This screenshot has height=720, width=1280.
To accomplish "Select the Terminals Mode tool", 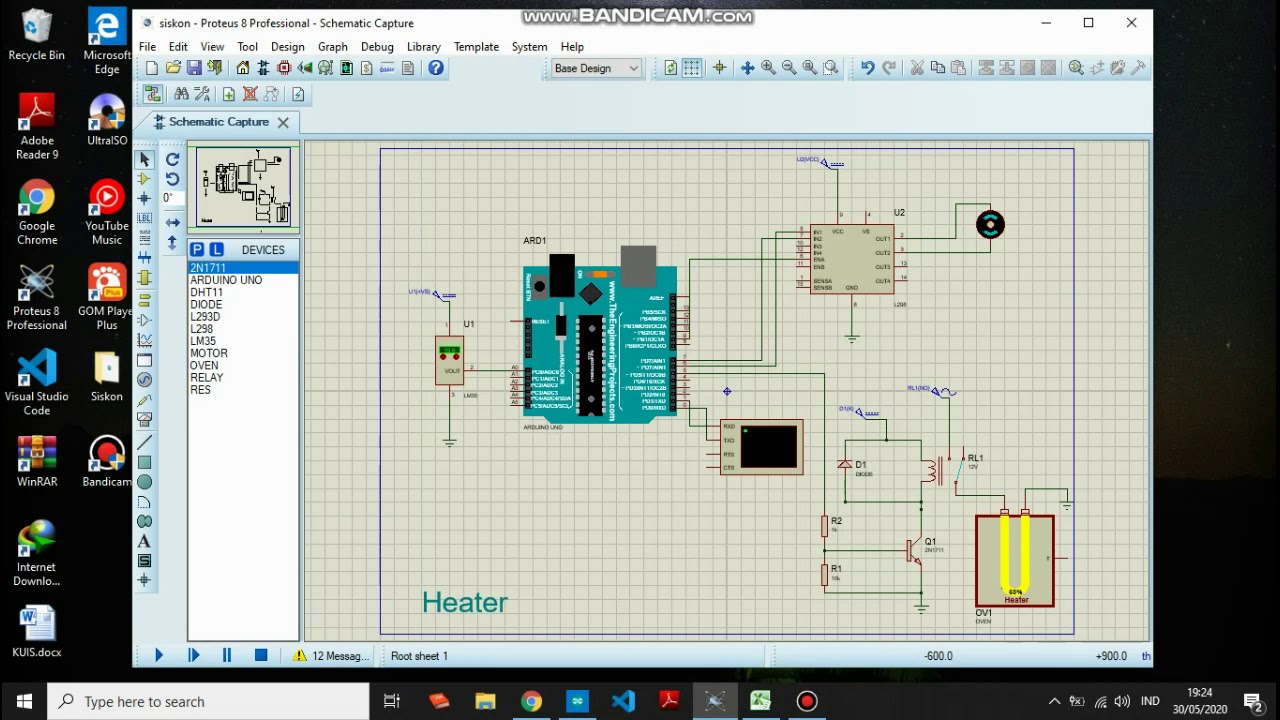I will tap(144, 299).
